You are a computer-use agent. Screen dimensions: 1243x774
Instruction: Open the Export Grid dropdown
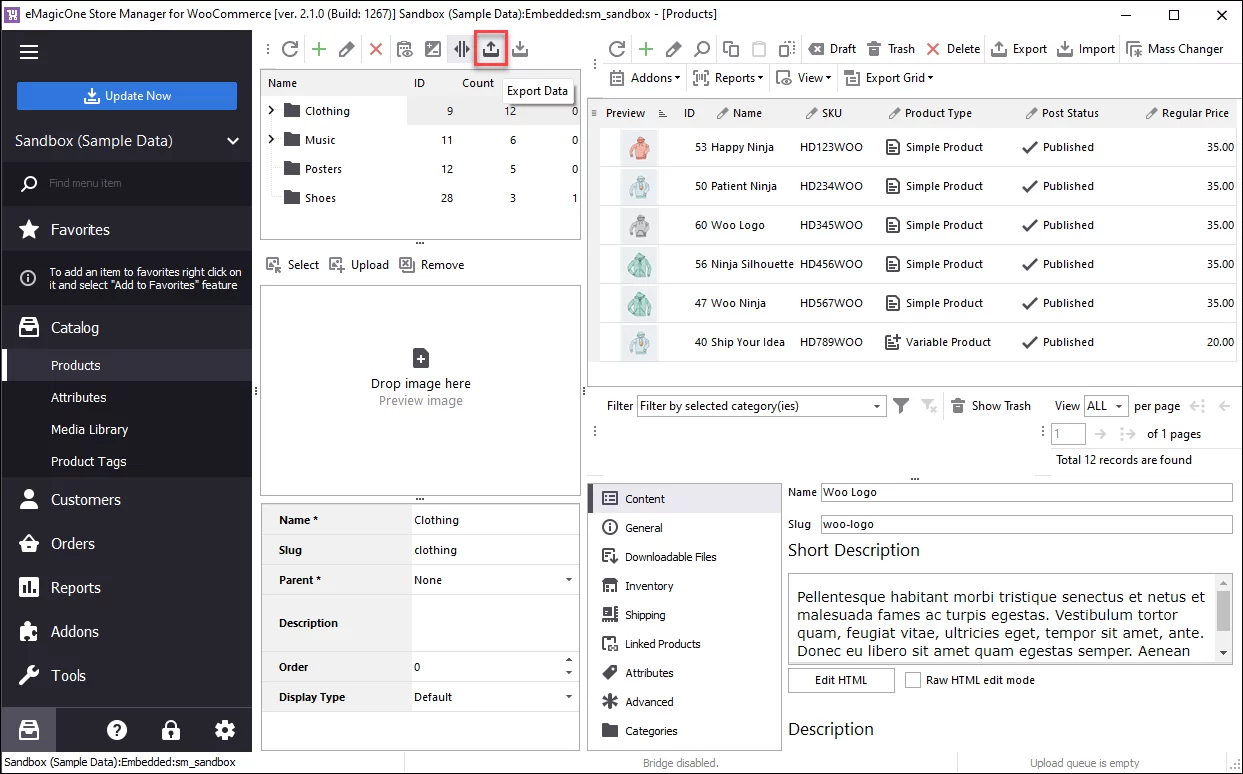pos(889,78)
